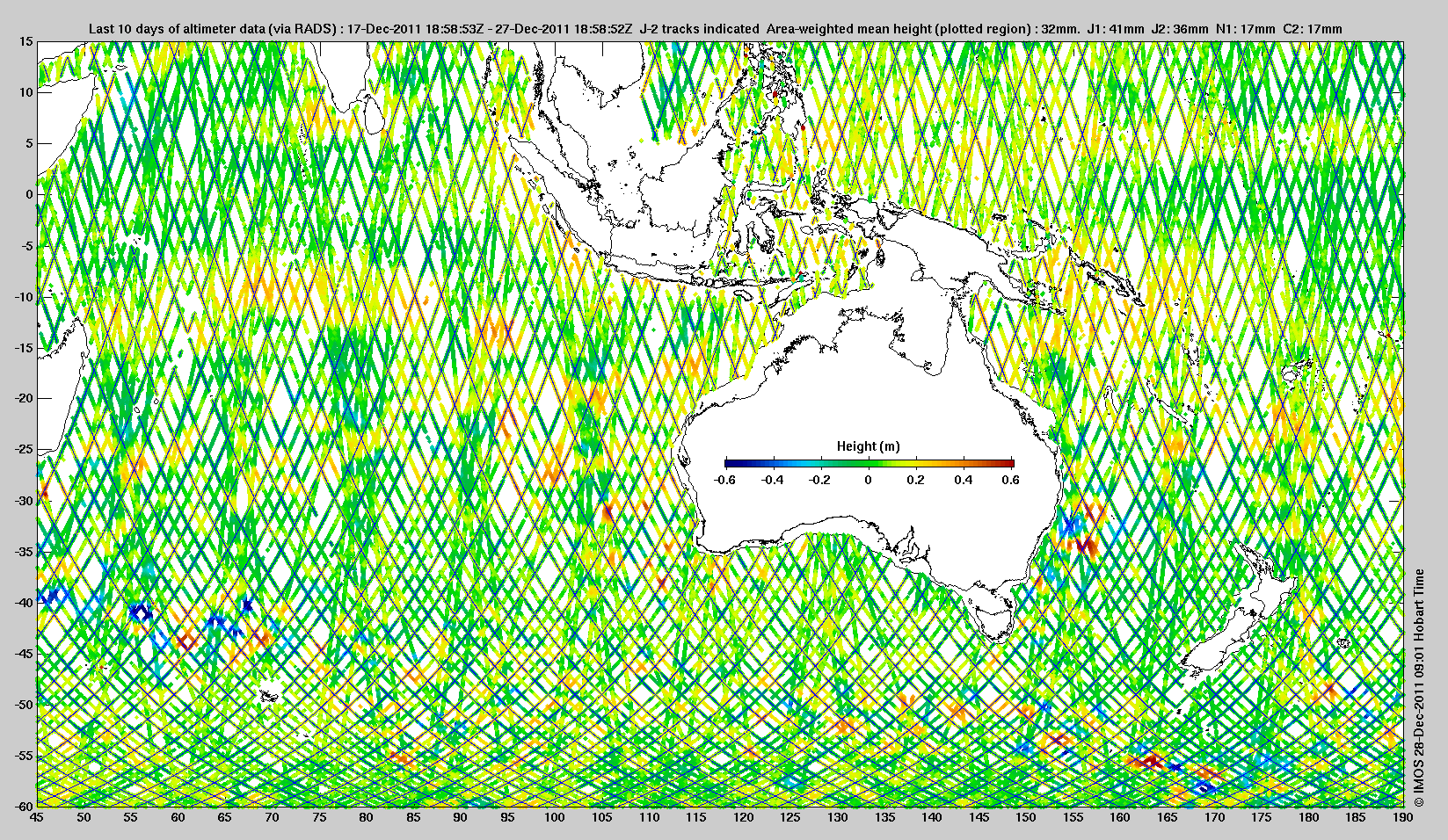Viewport: 1448px width, 840px height.
Task: Click latitude axis label '-40'
Action: 24,602
